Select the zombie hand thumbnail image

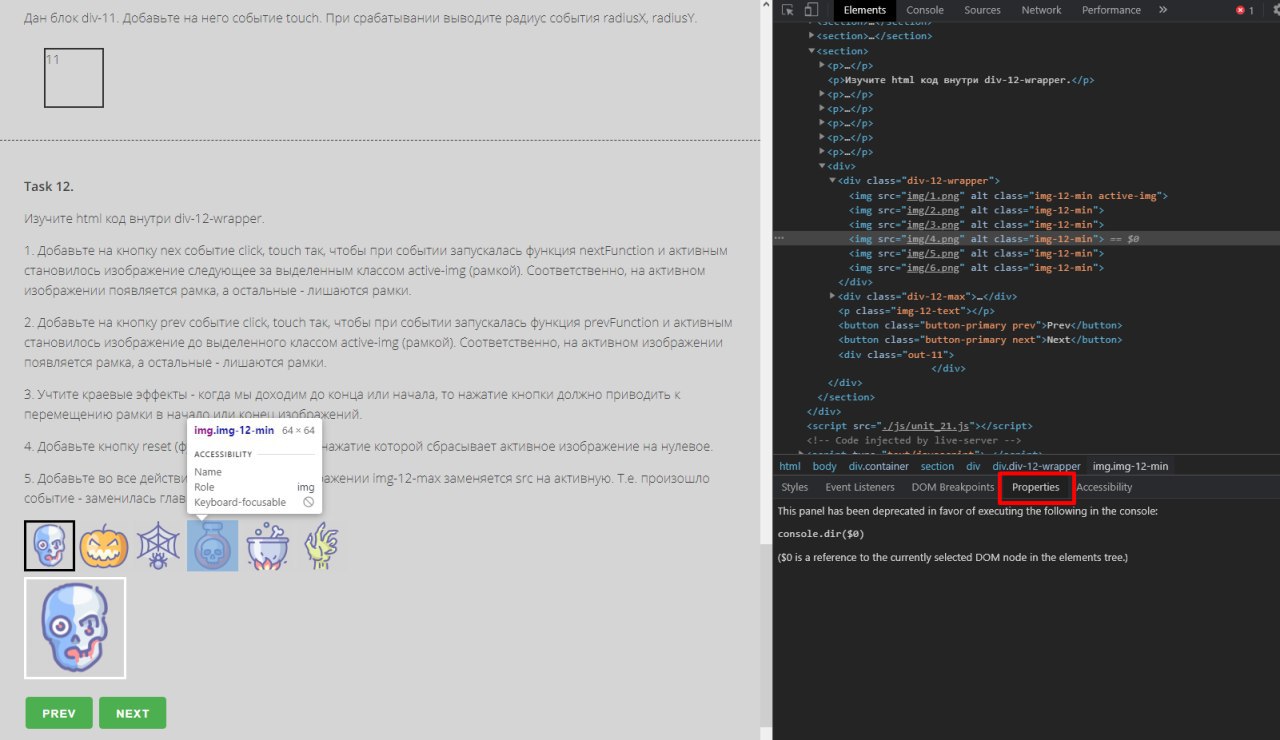[321, 546]
